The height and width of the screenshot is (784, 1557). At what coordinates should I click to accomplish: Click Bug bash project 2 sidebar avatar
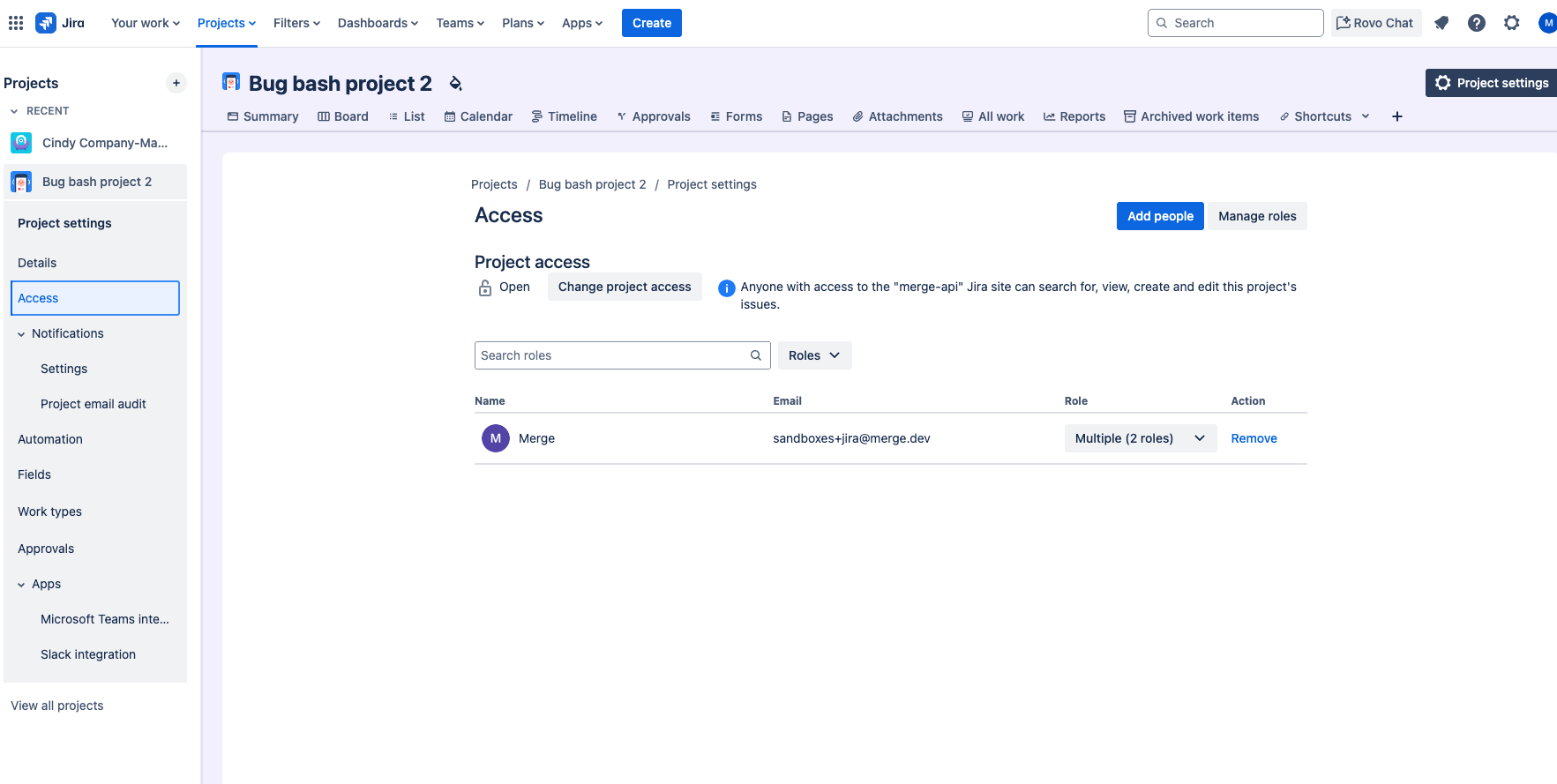point(21,182)
